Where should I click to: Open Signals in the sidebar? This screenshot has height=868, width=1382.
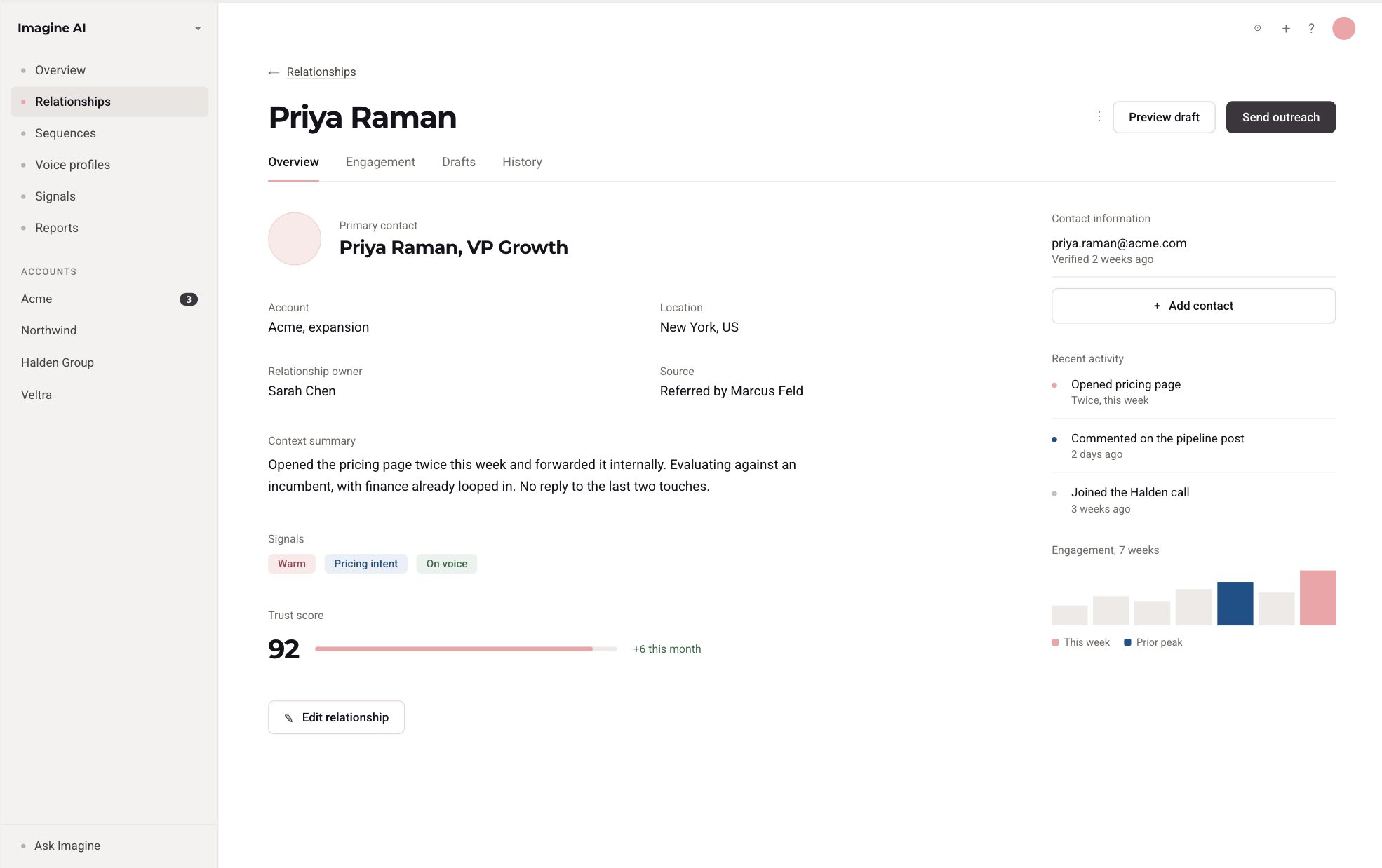coord(109,196)
